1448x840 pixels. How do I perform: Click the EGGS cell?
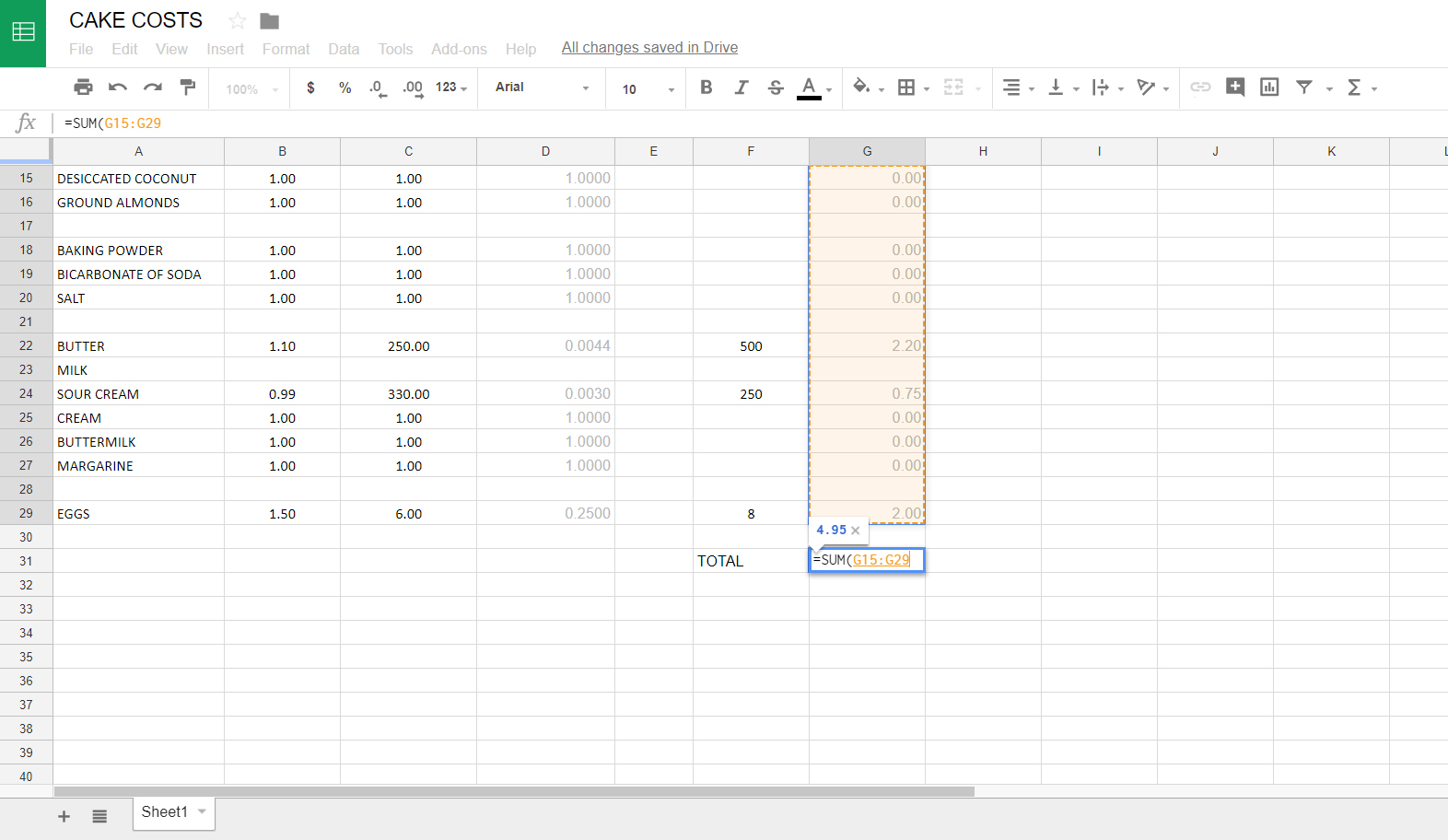(x=138, y=513)
